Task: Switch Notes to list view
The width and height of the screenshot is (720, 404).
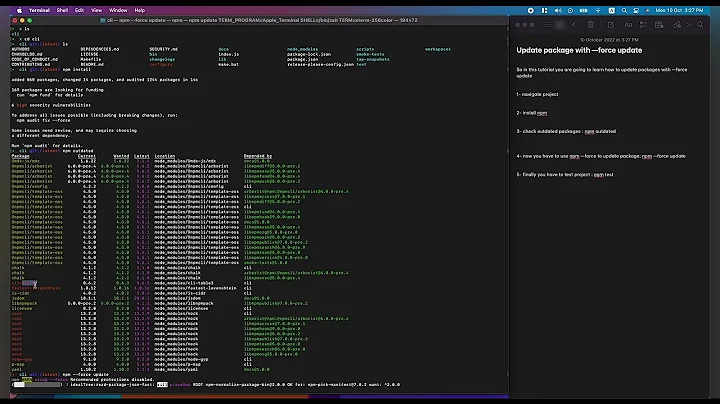Action: 547,25
